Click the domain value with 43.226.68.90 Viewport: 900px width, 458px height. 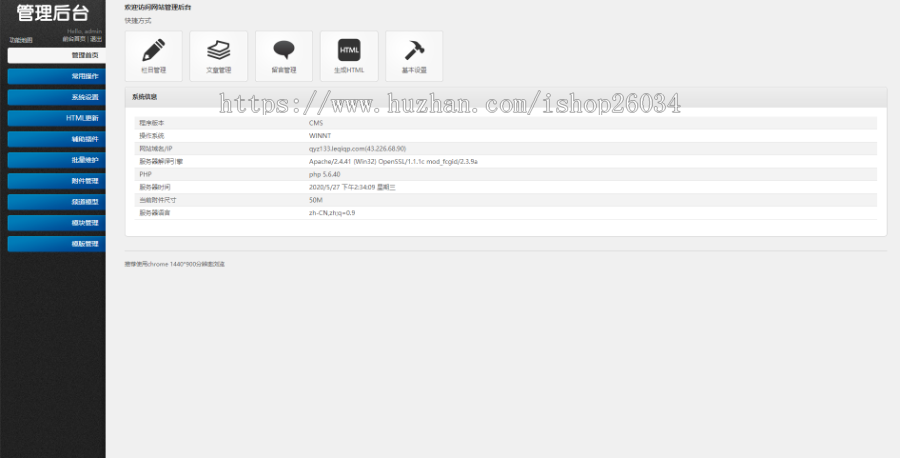357,149
